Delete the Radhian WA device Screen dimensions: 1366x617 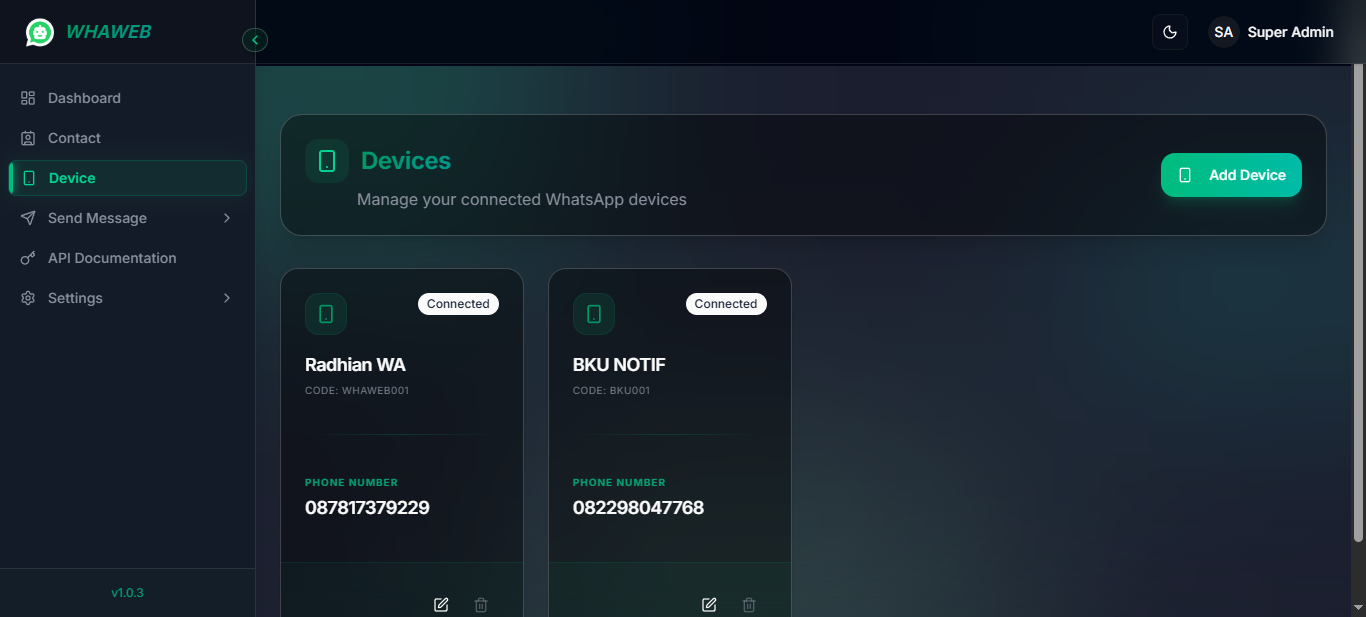tap(480, 604)
